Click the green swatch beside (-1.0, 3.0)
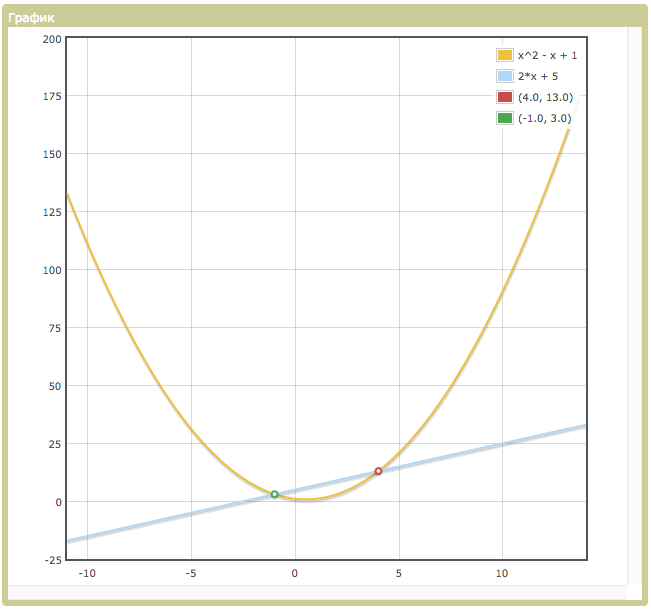 coord(505,118)
